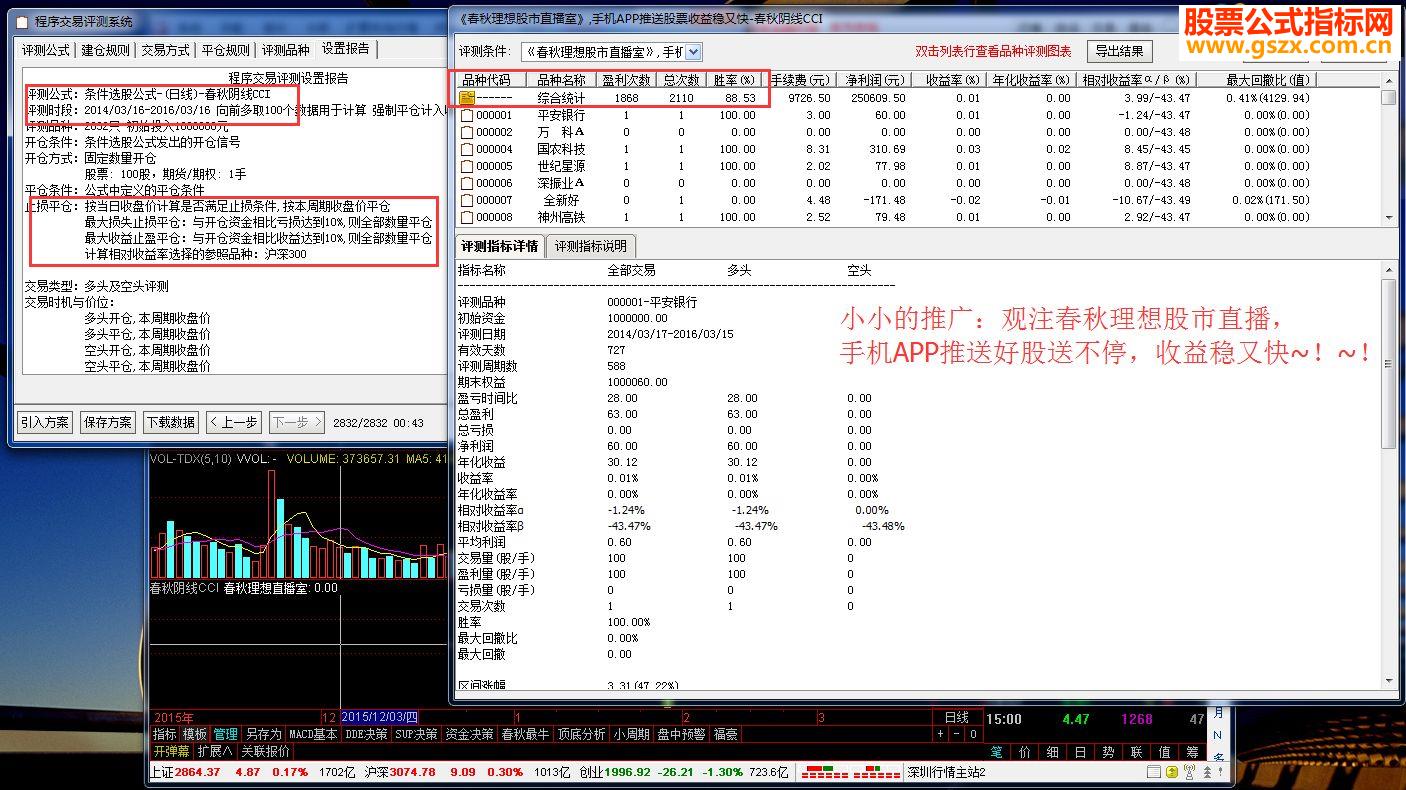Click the 0 reset button by 日线
Viewport: 1406px width, 790px height.
tap(973, 734)
